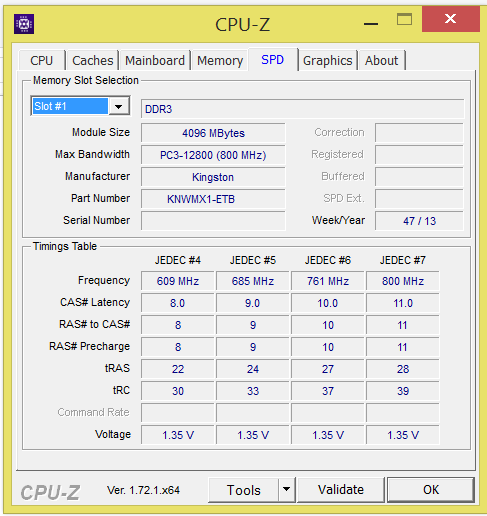Select the Mainboard tab
Image resolution: width=487 pixels, height=516 pixels.
pyautogui.click(x=155, y=61)
